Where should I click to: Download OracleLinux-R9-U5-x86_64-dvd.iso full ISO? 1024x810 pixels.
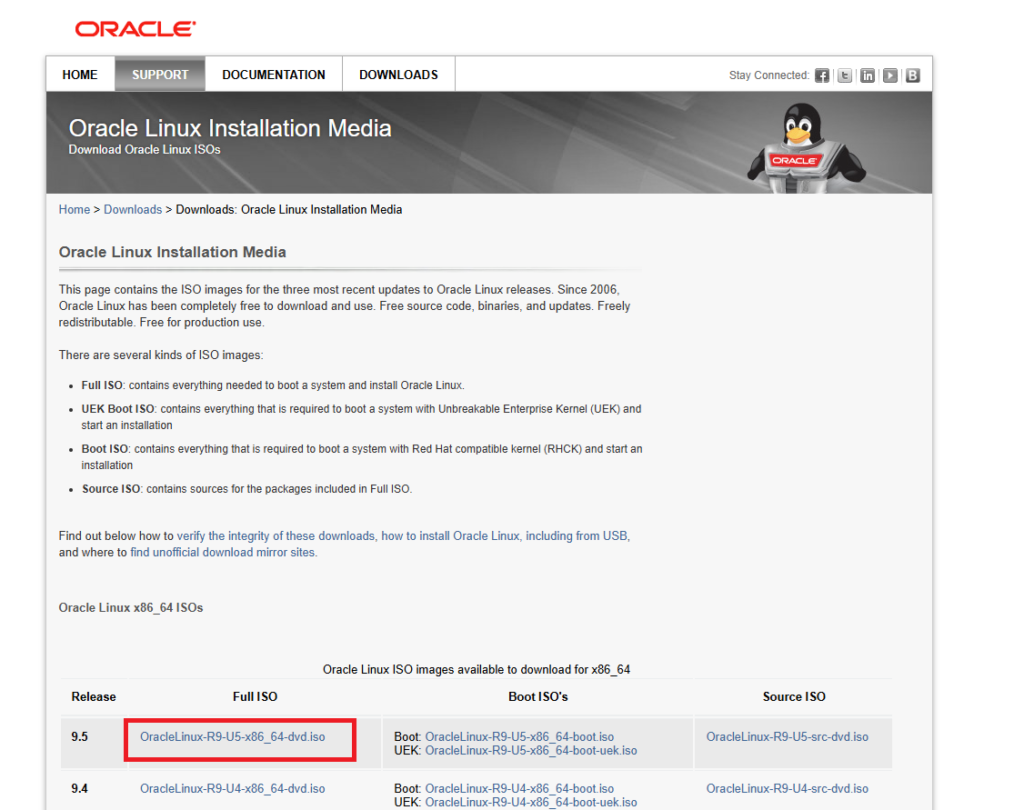(x=232, y=737)
